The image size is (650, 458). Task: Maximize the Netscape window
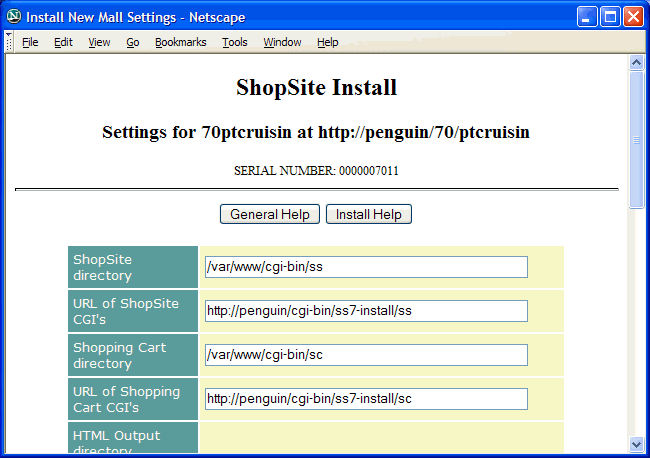610,17
